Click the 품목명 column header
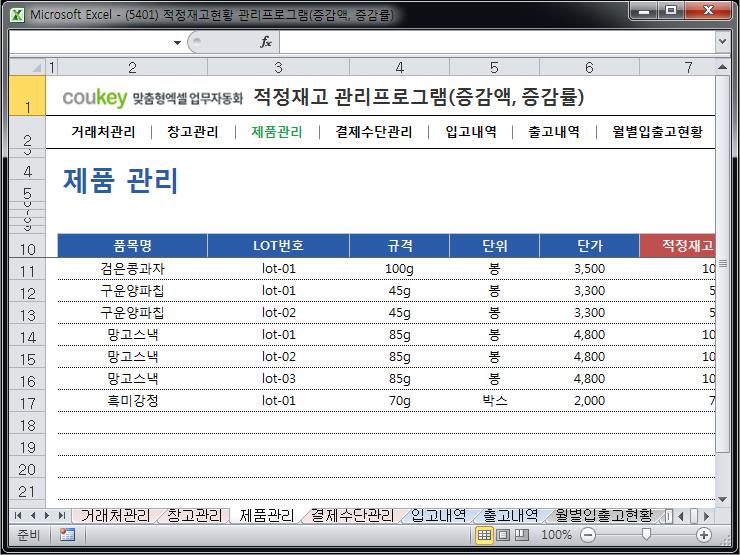Image resolution: width=740 pixels, height=555 pixels. pos(132,245)
